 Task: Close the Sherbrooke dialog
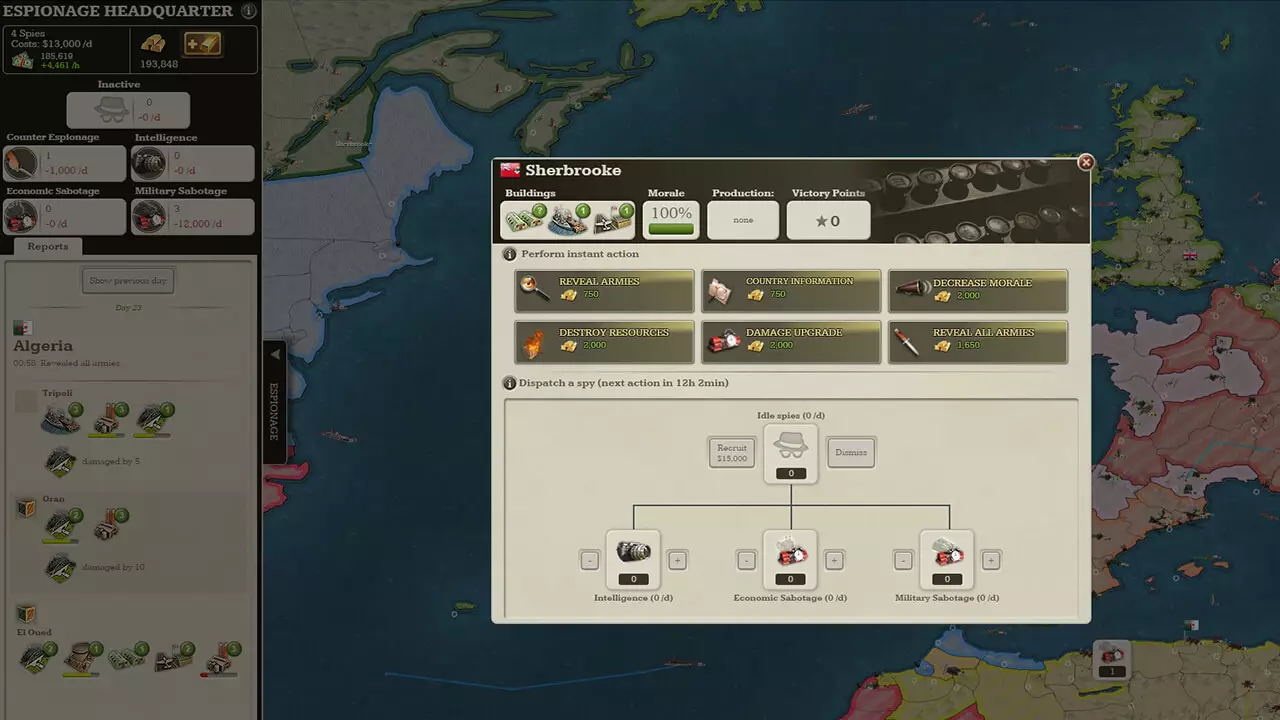coord(1085,162)
